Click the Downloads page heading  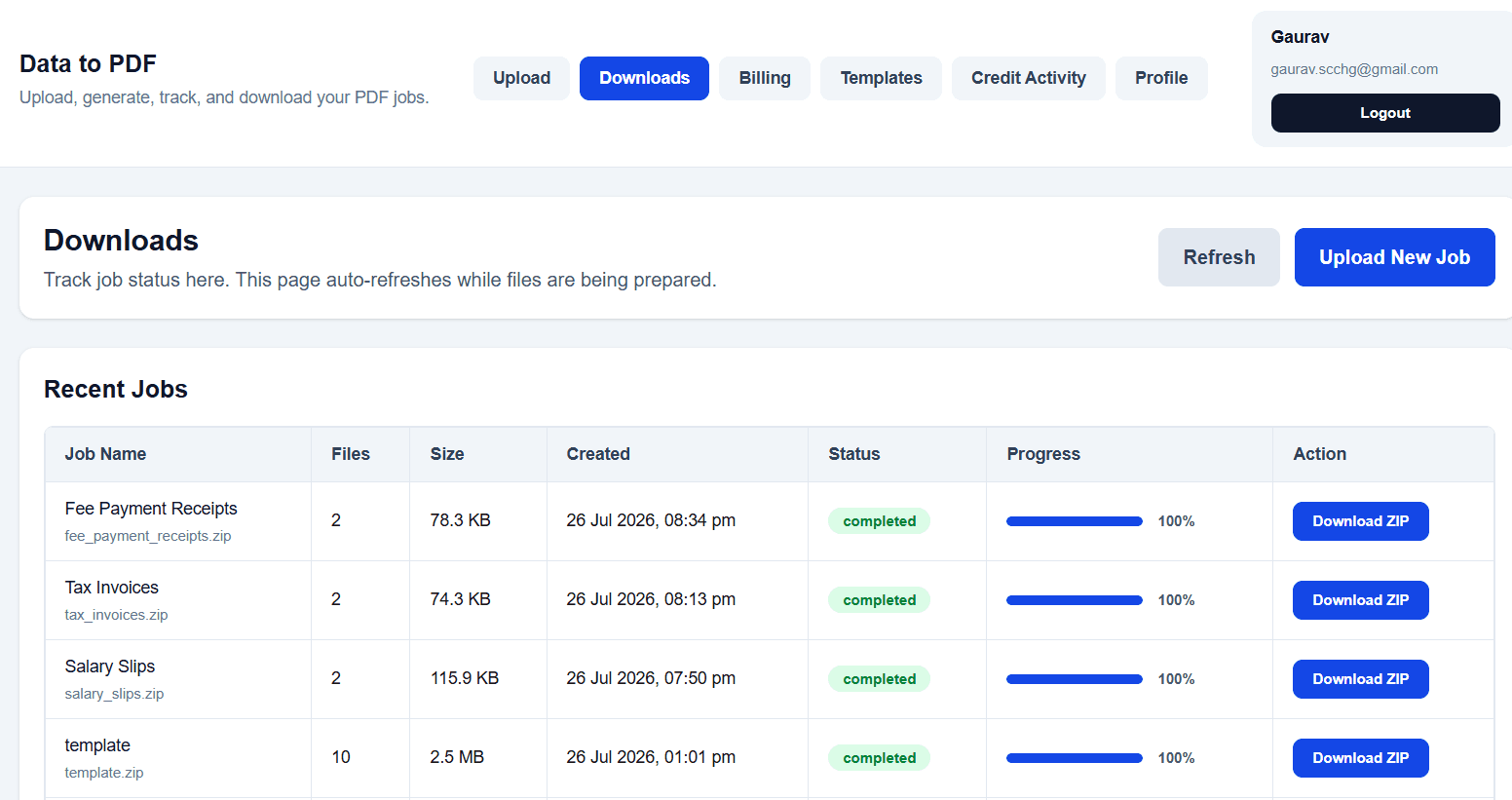(121, 241)
